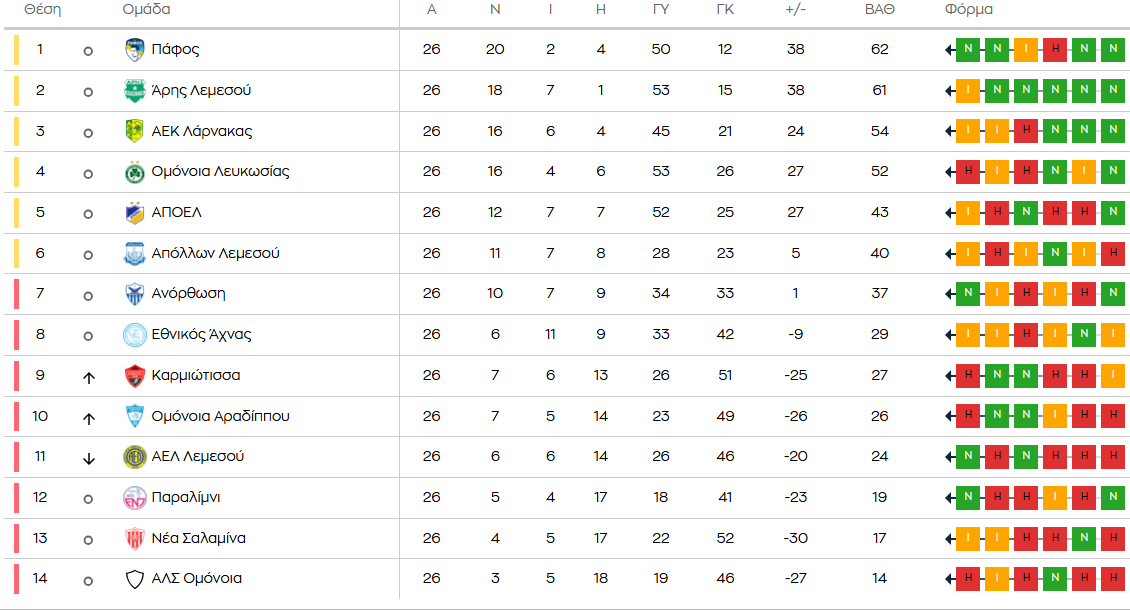Click the up arrow beside Καρμιώτισσα
Screen dimensions: 1130x610
(x=88, y=377)
